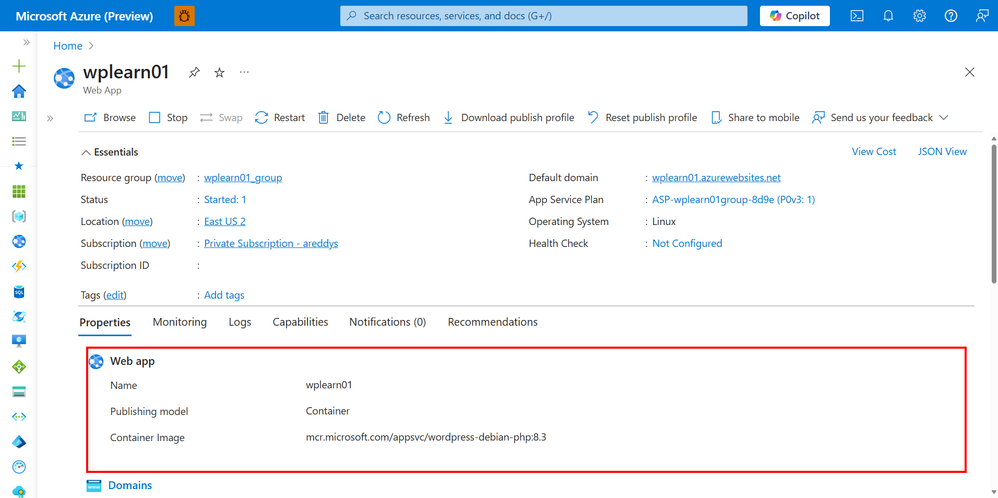Open Virtual machines monitor icon in sidebar
This screenshot has height=498, width=998.
[x=19, y=341]
